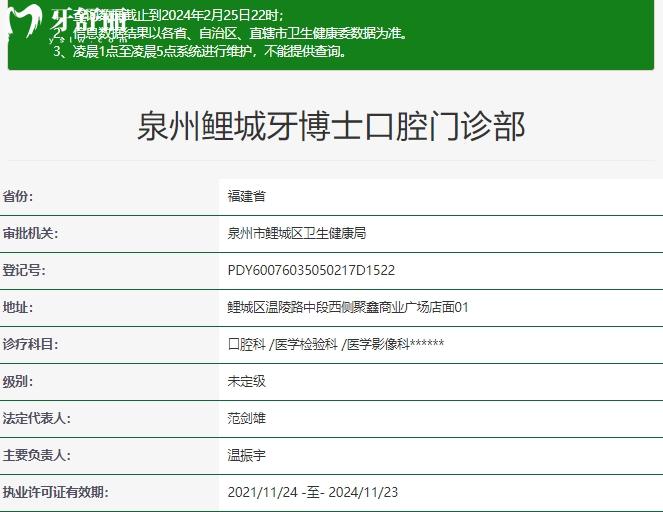663x512 pixels.
Task: Click the 审批机关 label
Action: pos(30,233)
